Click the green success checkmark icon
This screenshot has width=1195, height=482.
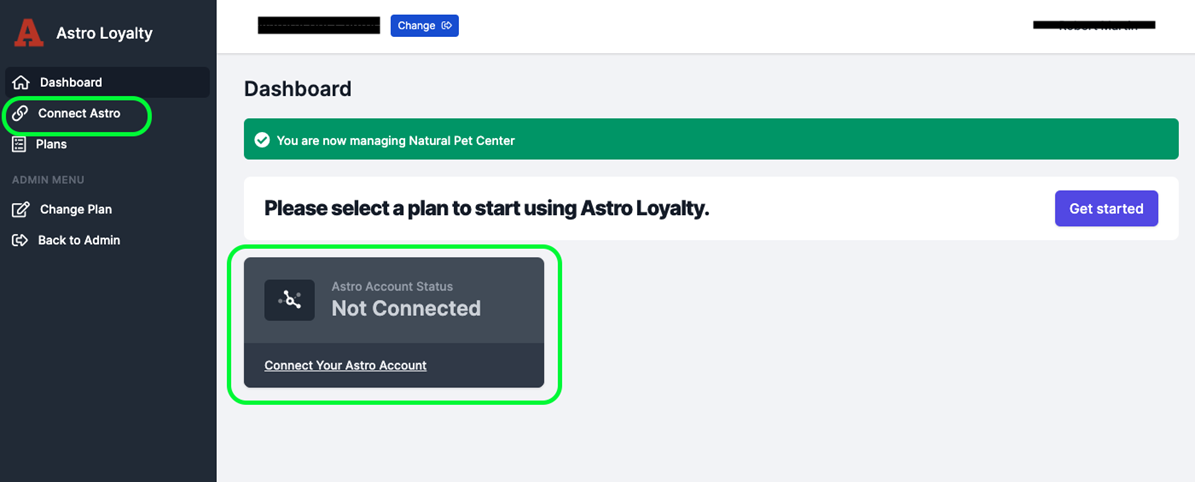coord(262,141)
